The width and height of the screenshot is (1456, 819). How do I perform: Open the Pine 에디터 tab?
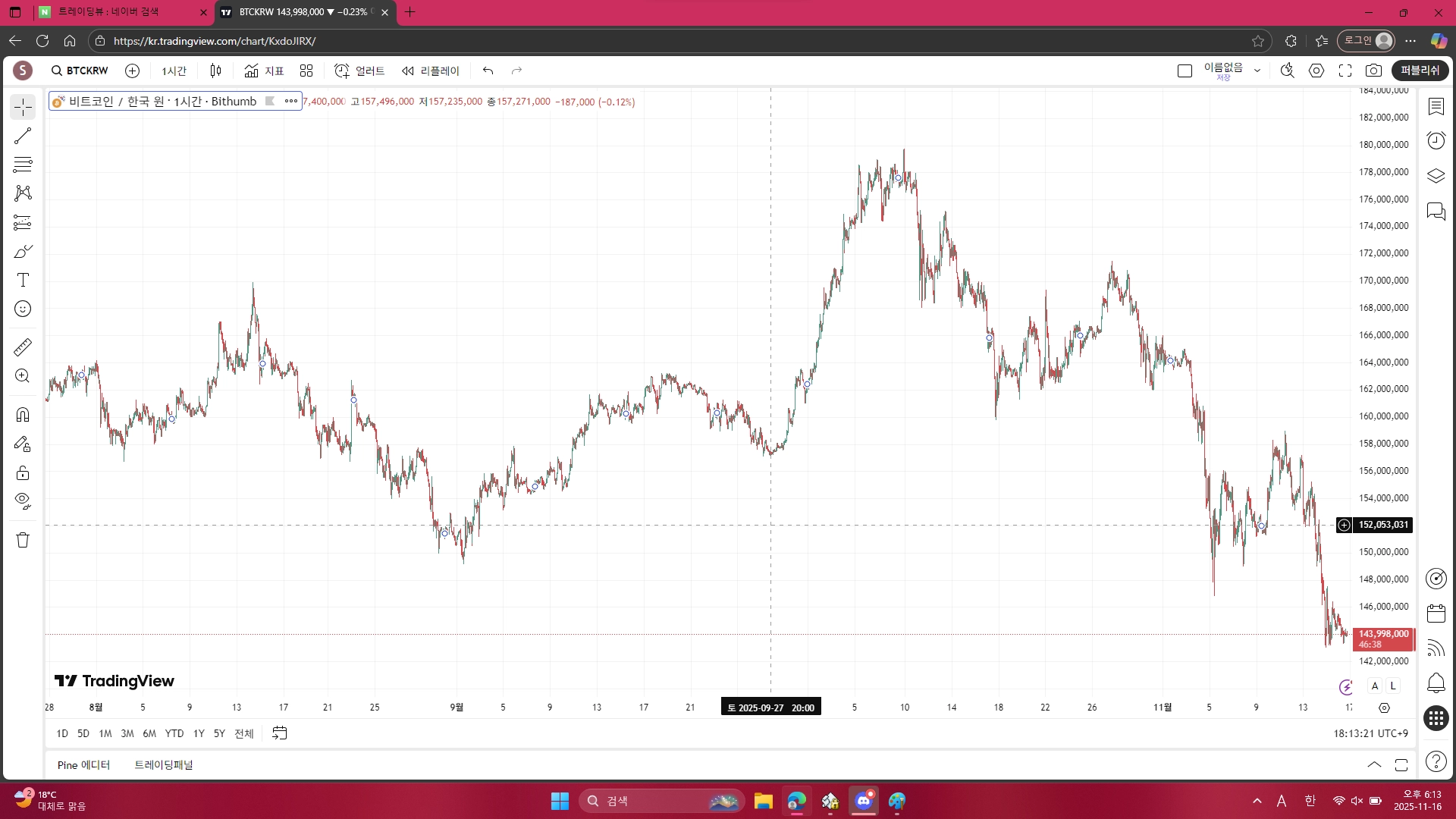click(83, 764)
